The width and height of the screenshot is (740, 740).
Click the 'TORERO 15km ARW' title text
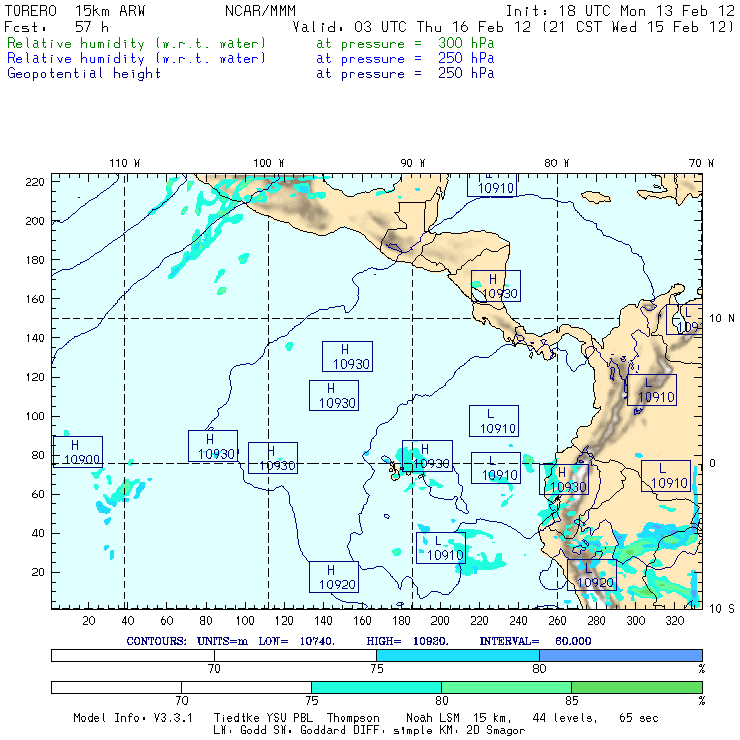click(x=75, y=11)
